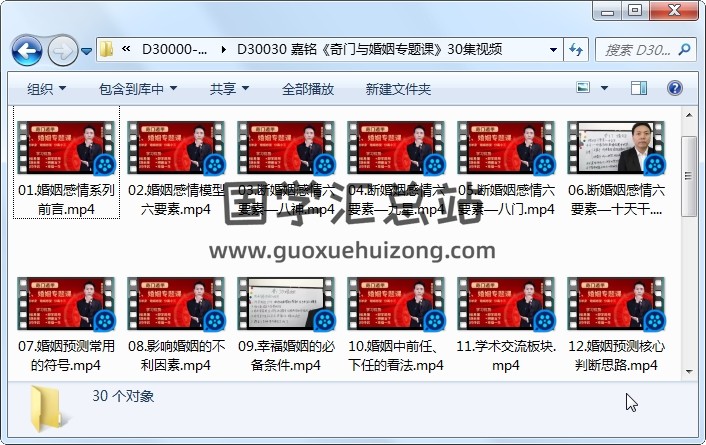Click filename text 02.婚姻感情模型六要素.mp4

(176, 200)
